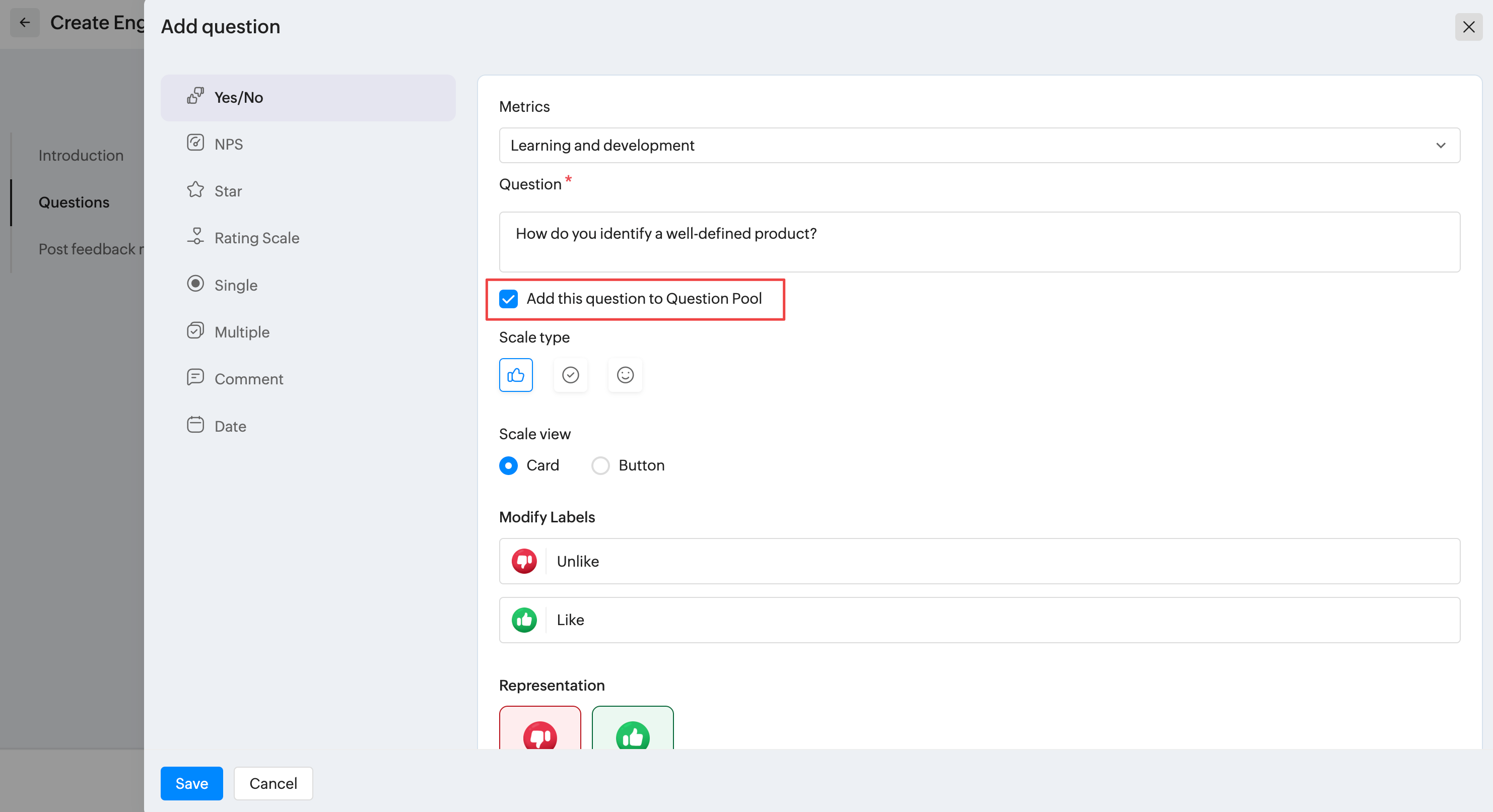Click the green thumbs-up icon beside Like
The width and height of the screenshot is (1493, 812).
tap(524, 620)
